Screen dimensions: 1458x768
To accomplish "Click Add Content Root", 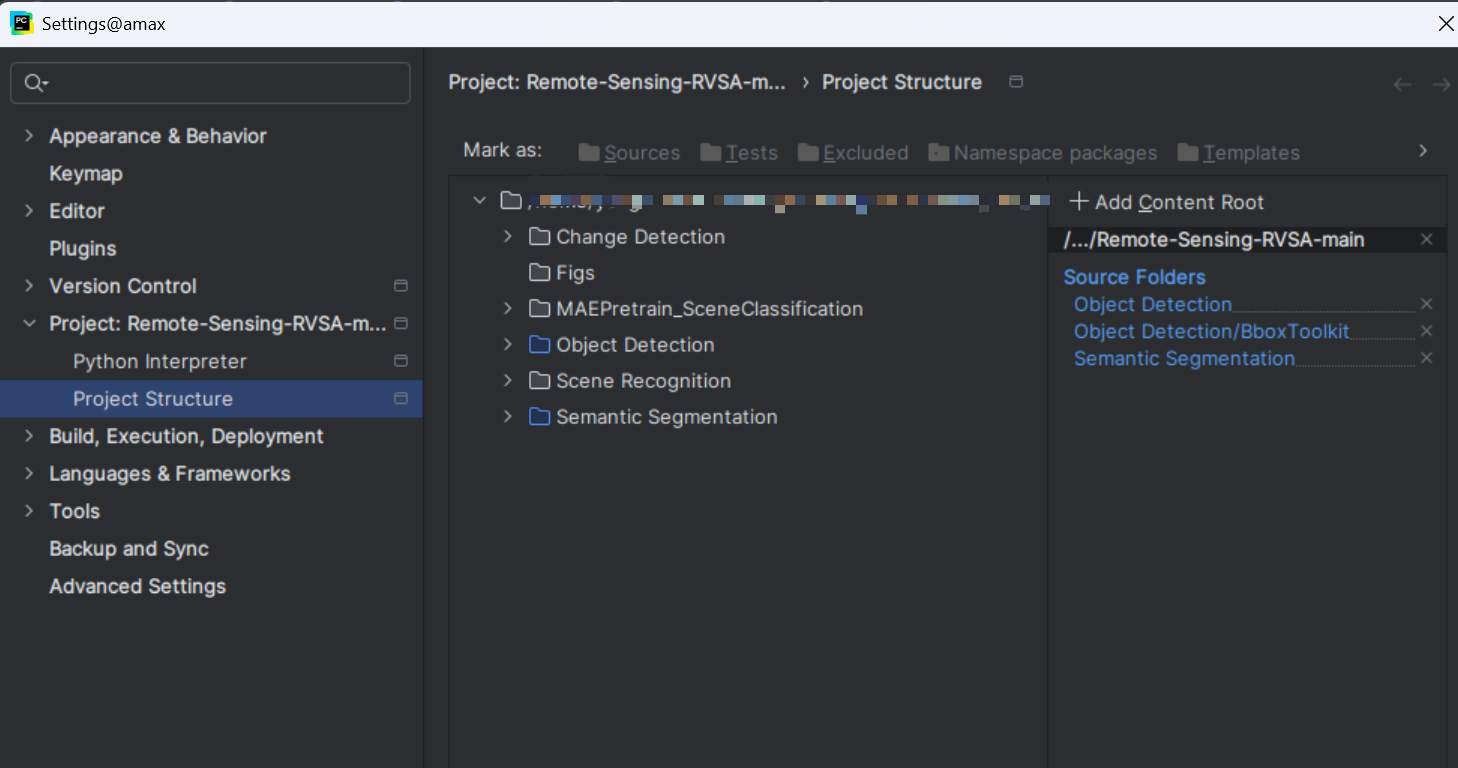I will point(1167,202).
